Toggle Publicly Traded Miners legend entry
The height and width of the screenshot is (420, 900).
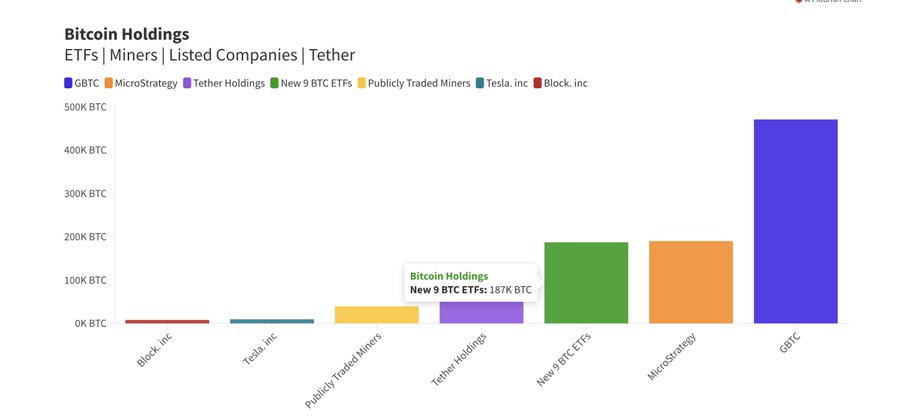coord(414,83)
